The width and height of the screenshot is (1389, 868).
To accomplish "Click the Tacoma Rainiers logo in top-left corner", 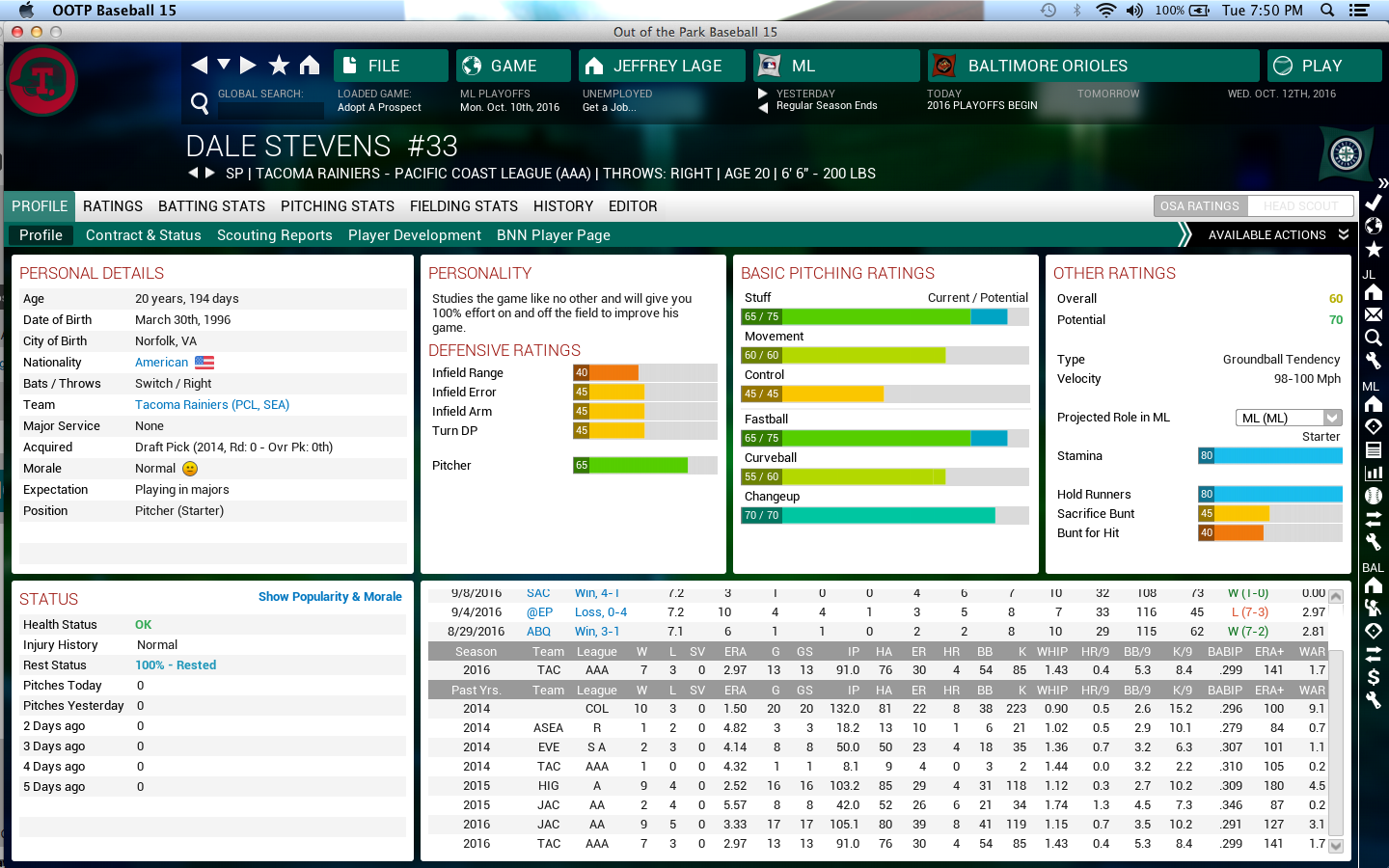I will click(x=42, y=81).
